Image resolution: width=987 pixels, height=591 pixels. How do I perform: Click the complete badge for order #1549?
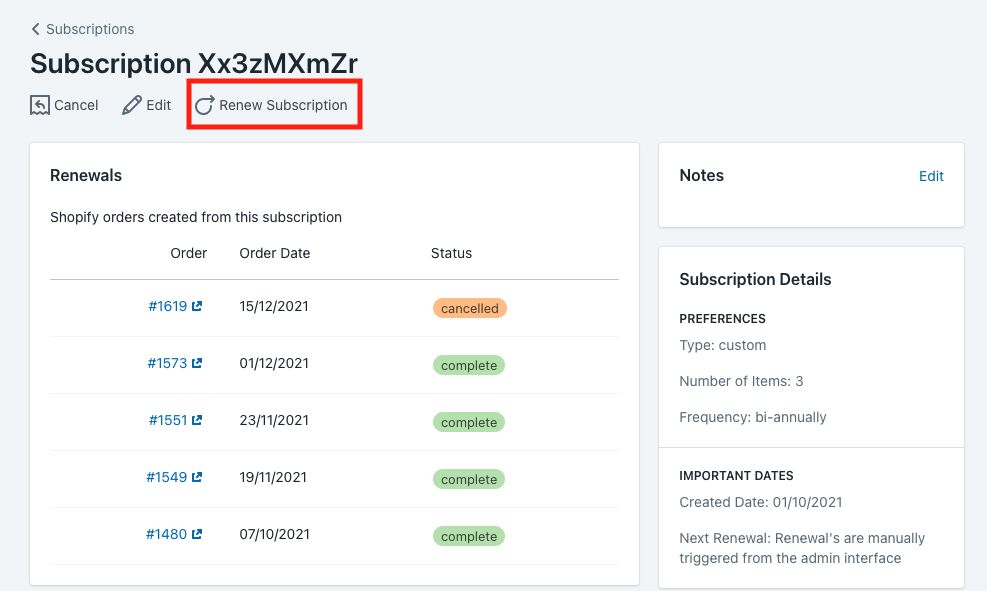[x=469, y=479]
